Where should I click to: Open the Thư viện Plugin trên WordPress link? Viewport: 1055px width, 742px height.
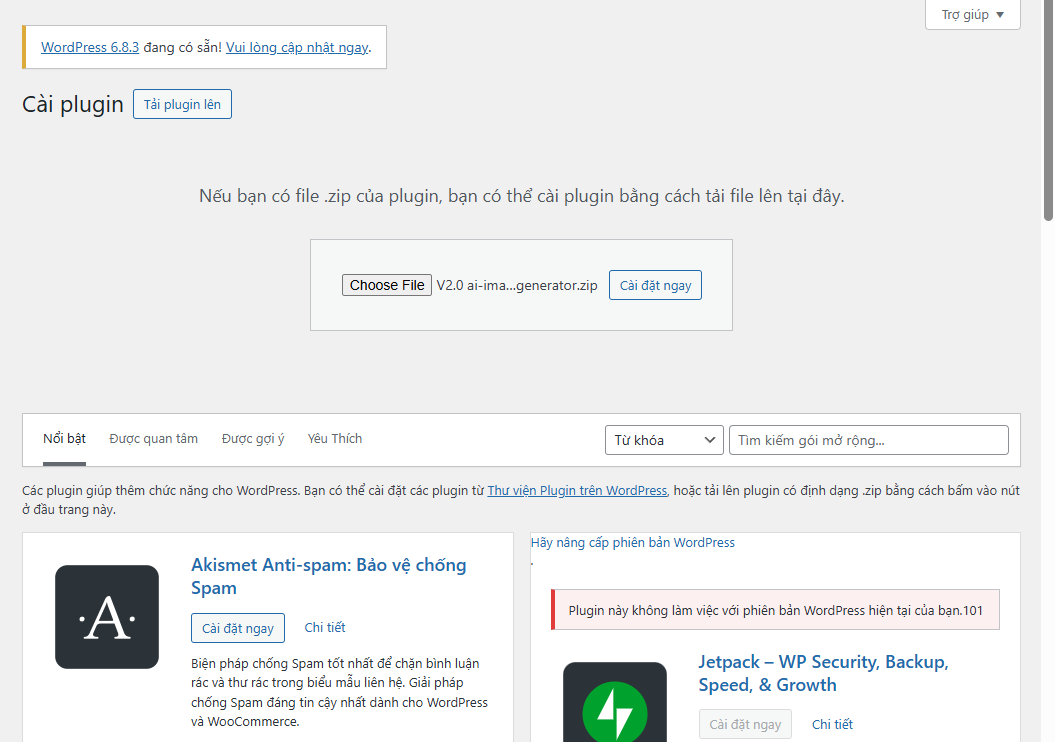tap(577, 490)
